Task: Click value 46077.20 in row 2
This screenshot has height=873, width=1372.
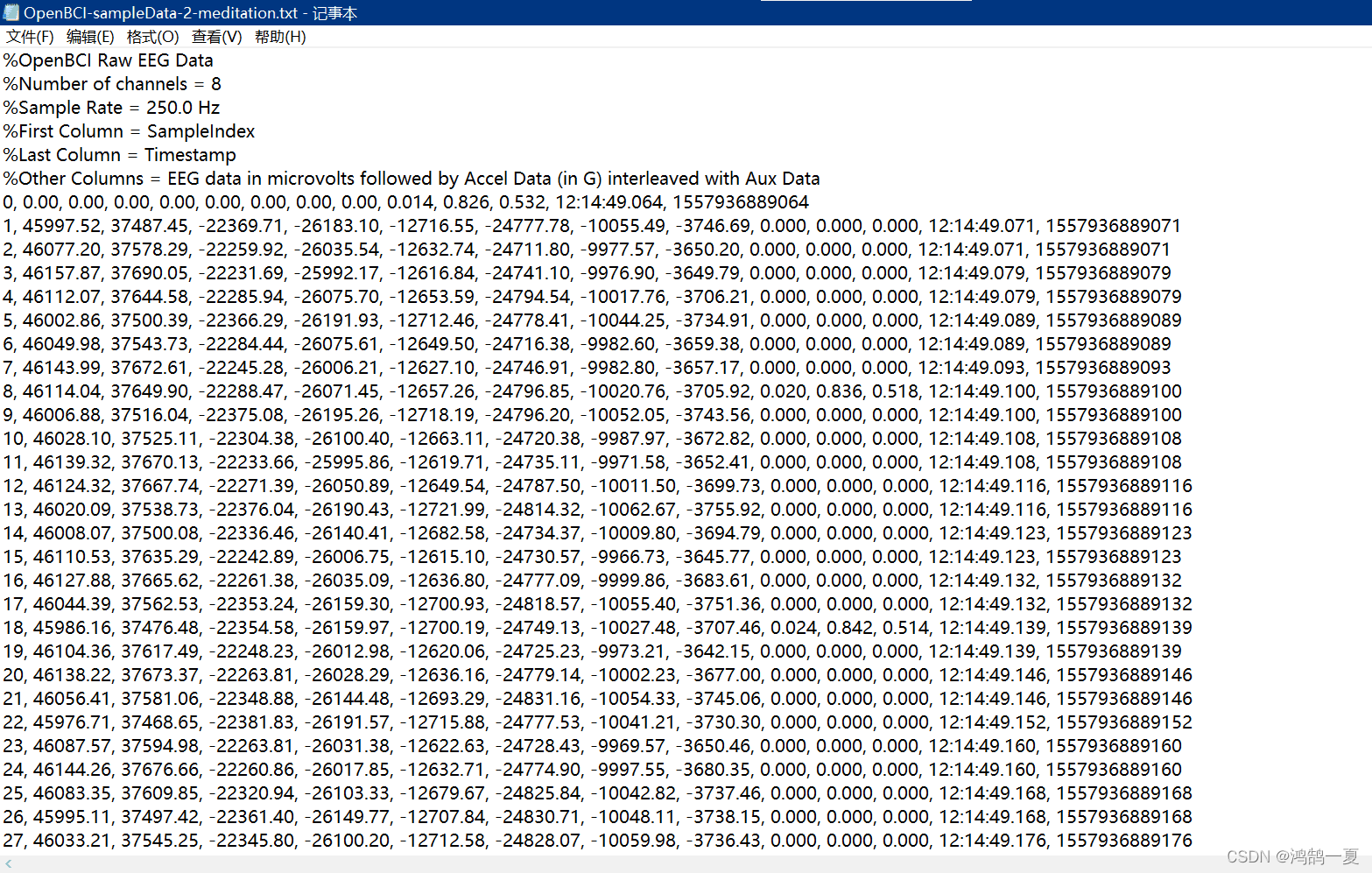Action: [61, 250]
